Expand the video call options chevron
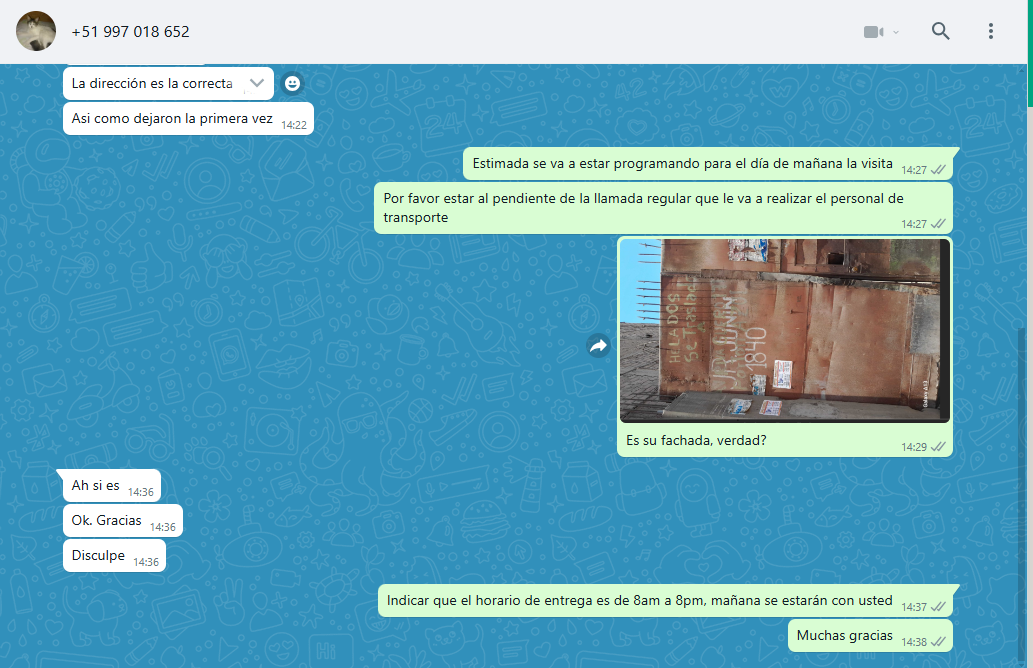This screenshot has height=668, width=1033. click(896, 32)
